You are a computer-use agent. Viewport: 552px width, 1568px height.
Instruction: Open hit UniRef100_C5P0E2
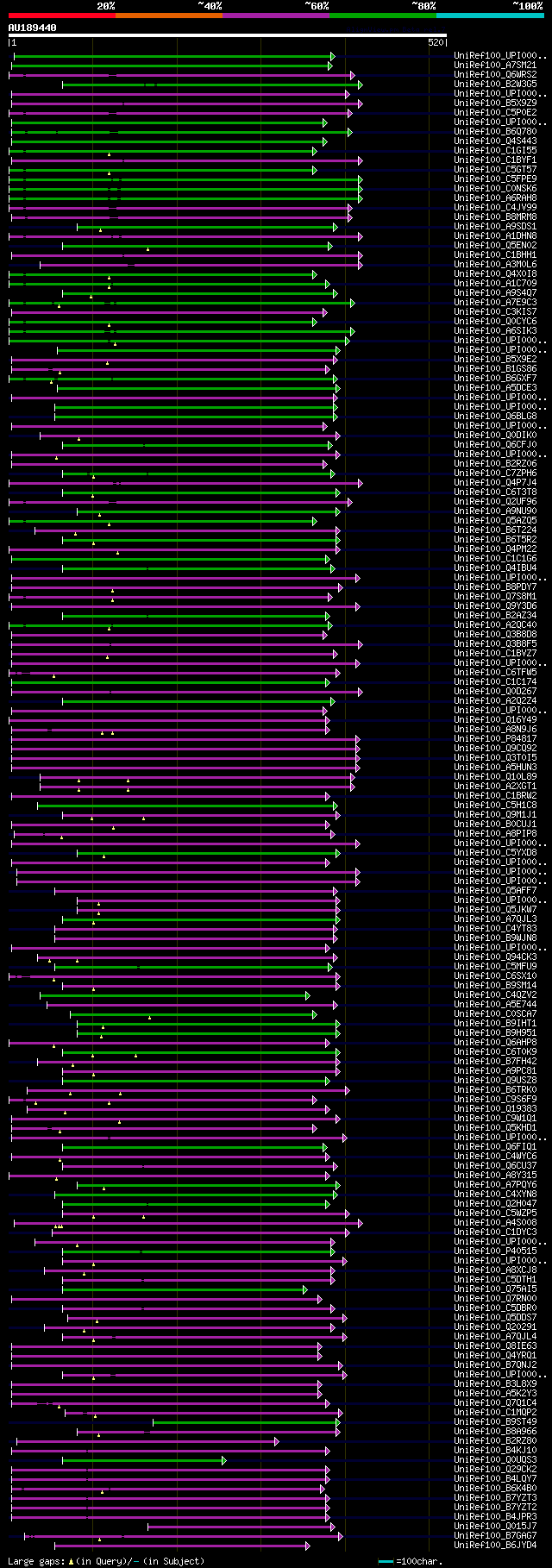(x=495, y=113)
